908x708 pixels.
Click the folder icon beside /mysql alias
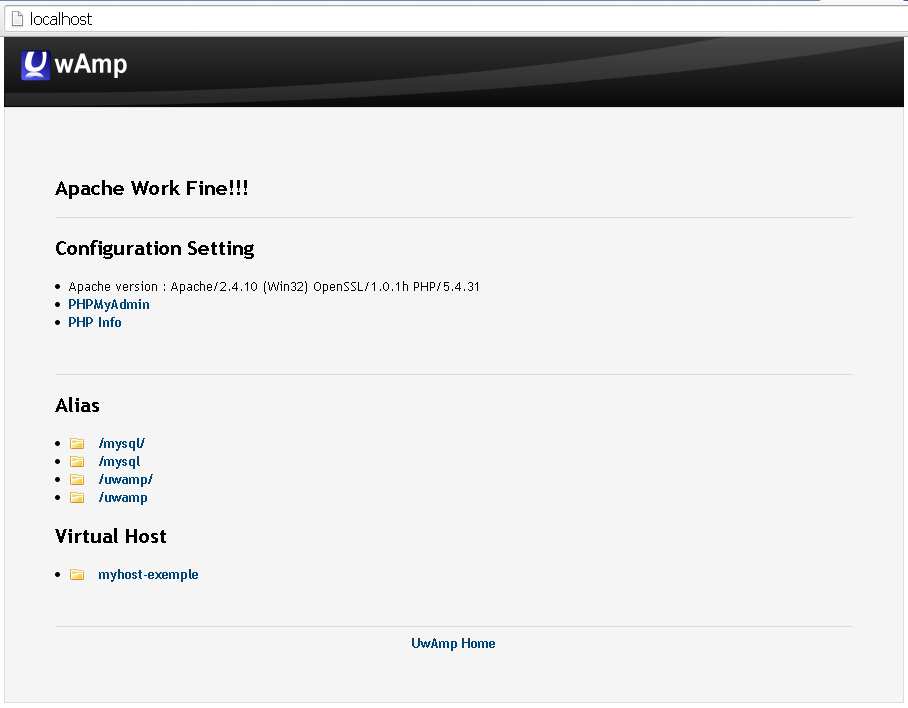[77, 461]
